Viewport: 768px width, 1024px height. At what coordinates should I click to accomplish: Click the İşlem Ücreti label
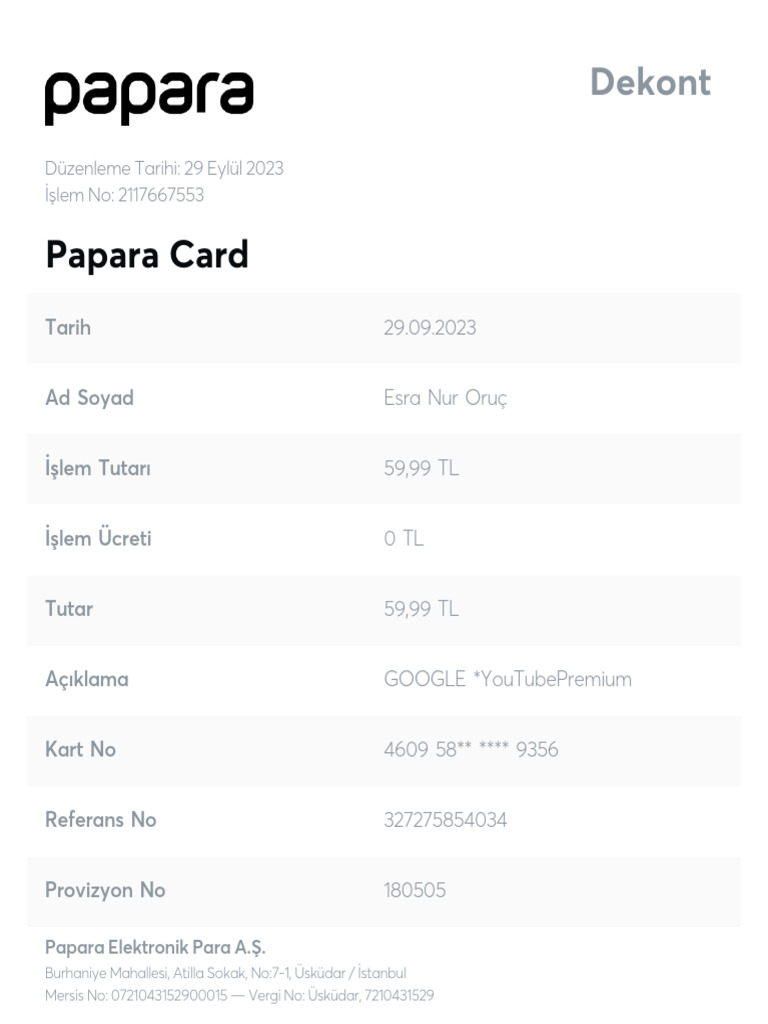coord(98,537)
